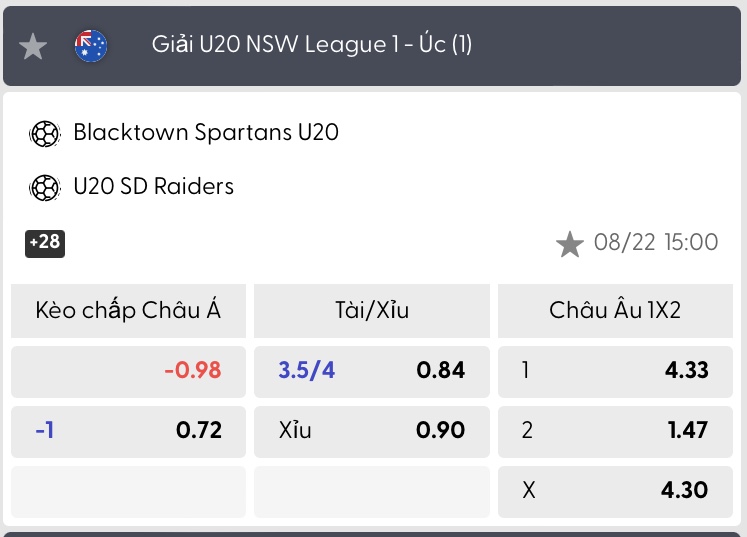
Task: Click the match time 08/22 15:00
Action: click(x=656, y=243)
